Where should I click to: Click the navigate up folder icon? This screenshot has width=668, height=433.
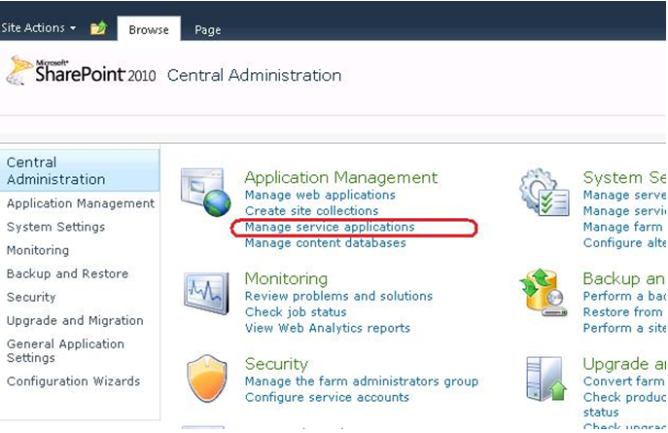pos(98,28)
